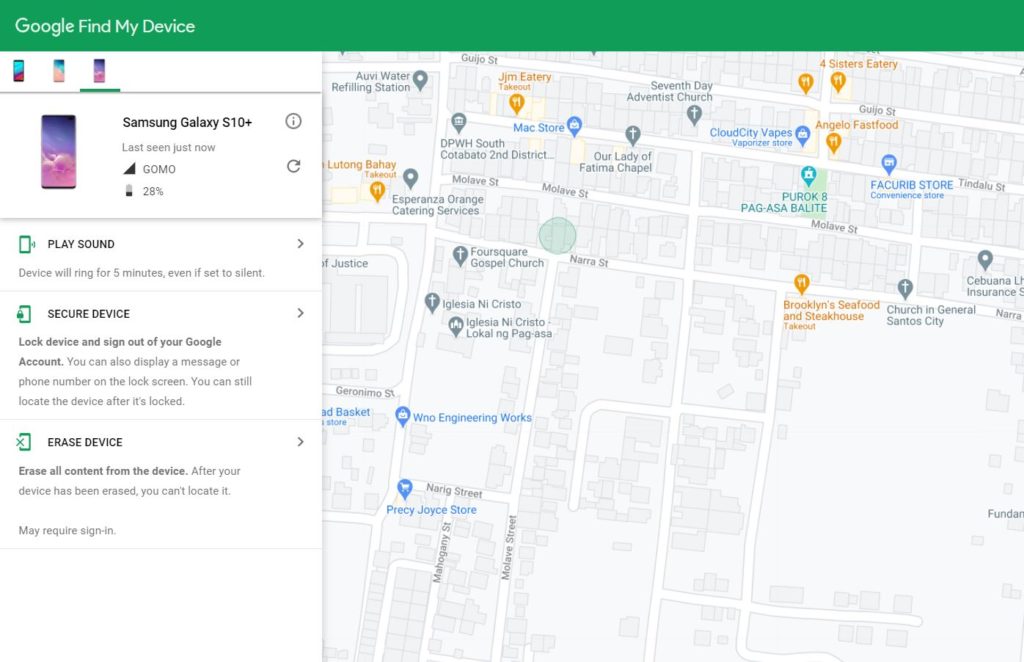Click SECURE DEVICE label
The image size is (1024, 662).
click(x=89, y=314)
